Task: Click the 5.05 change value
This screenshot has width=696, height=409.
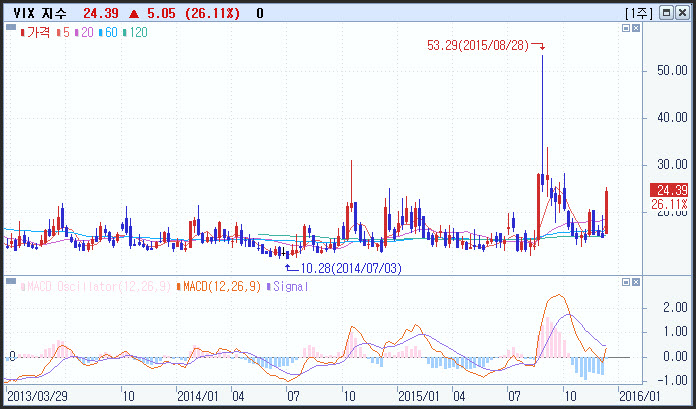Action: (162, 13)
